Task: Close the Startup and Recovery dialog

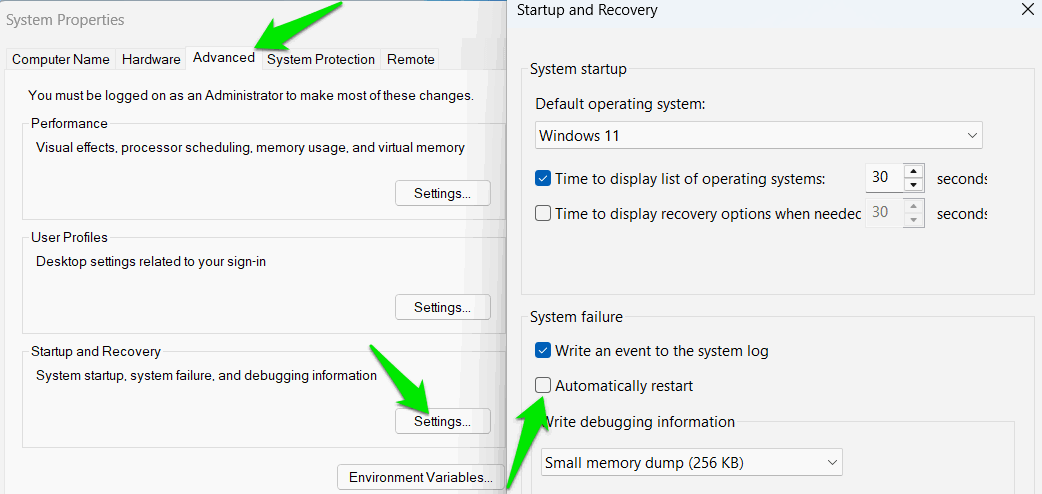Action: coord(1026,9)
